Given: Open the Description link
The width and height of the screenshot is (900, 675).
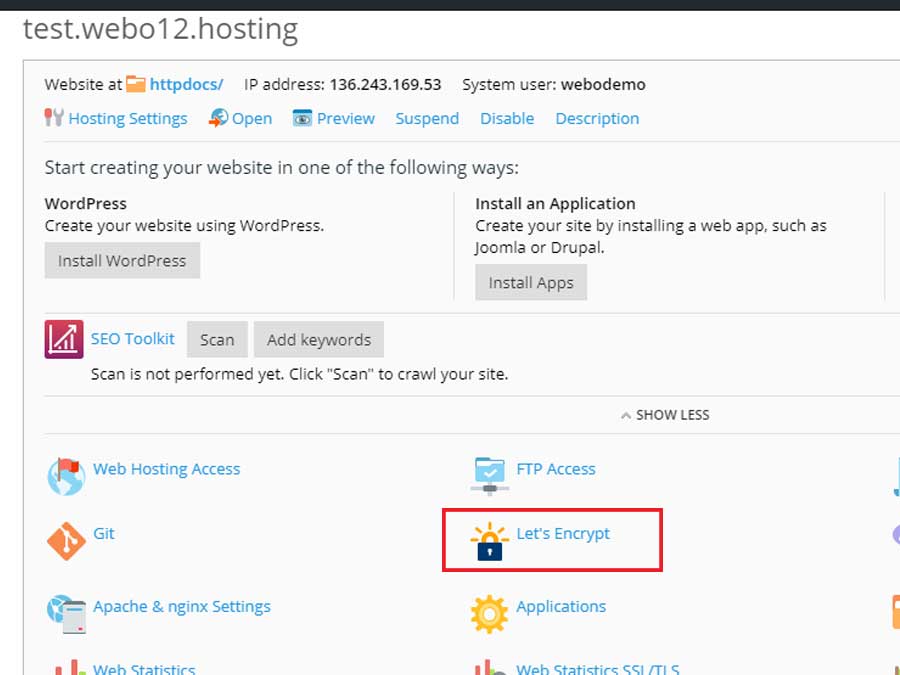Looking at the screenshot, I should 597,118.
